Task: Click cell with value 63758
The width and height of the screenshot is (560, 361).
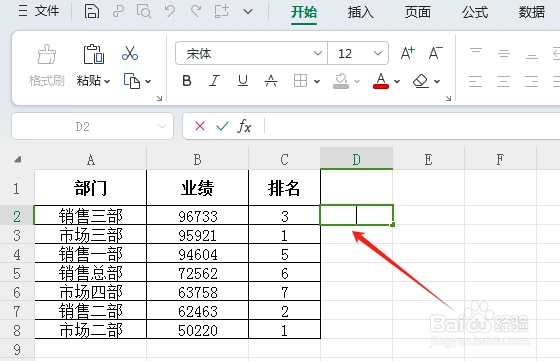Action: [198, 292]
